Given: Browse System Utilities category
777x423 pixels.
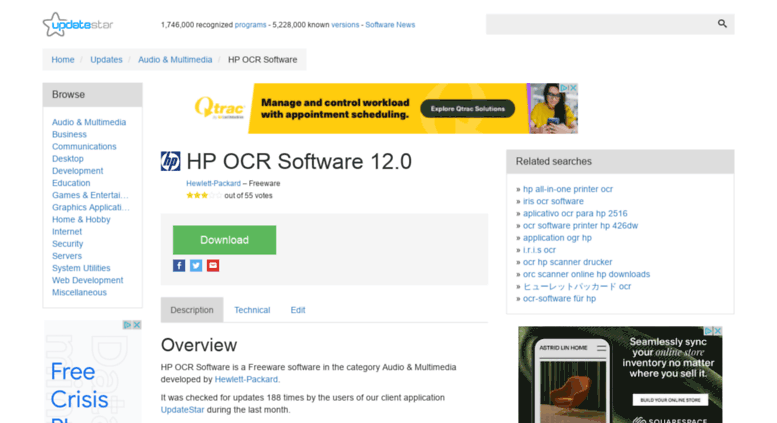Looking at the screenshot, I should click(x=81, y=268).
